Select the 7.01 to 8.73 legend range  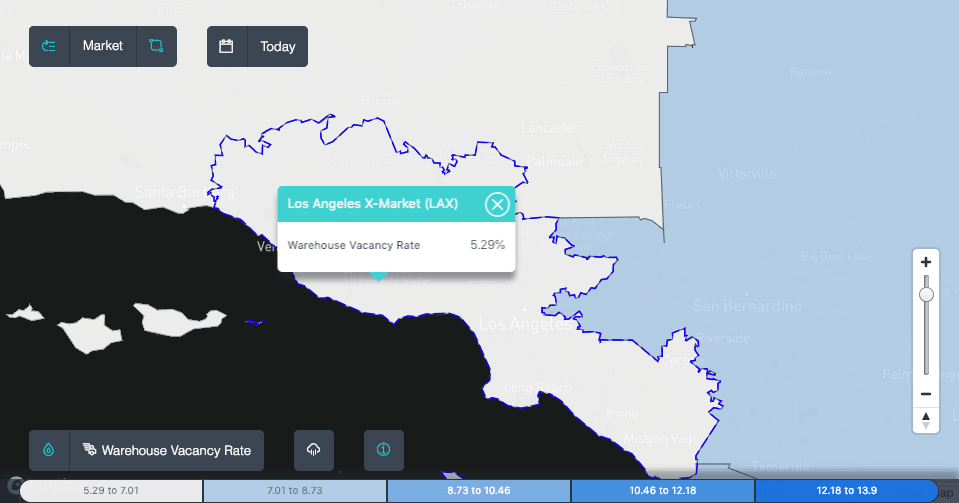pyautogui.click(x=295, y=491)
